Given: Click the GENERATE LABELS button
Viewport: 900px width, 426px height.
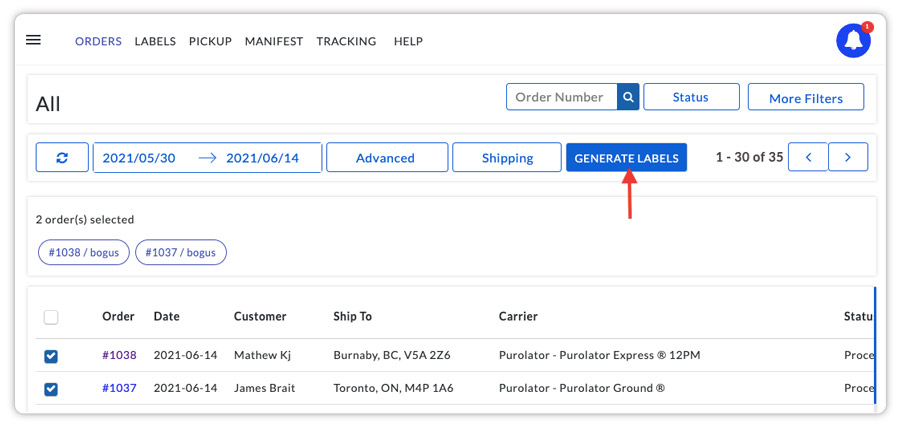Looking at the screenshot, I should (626, 157).
